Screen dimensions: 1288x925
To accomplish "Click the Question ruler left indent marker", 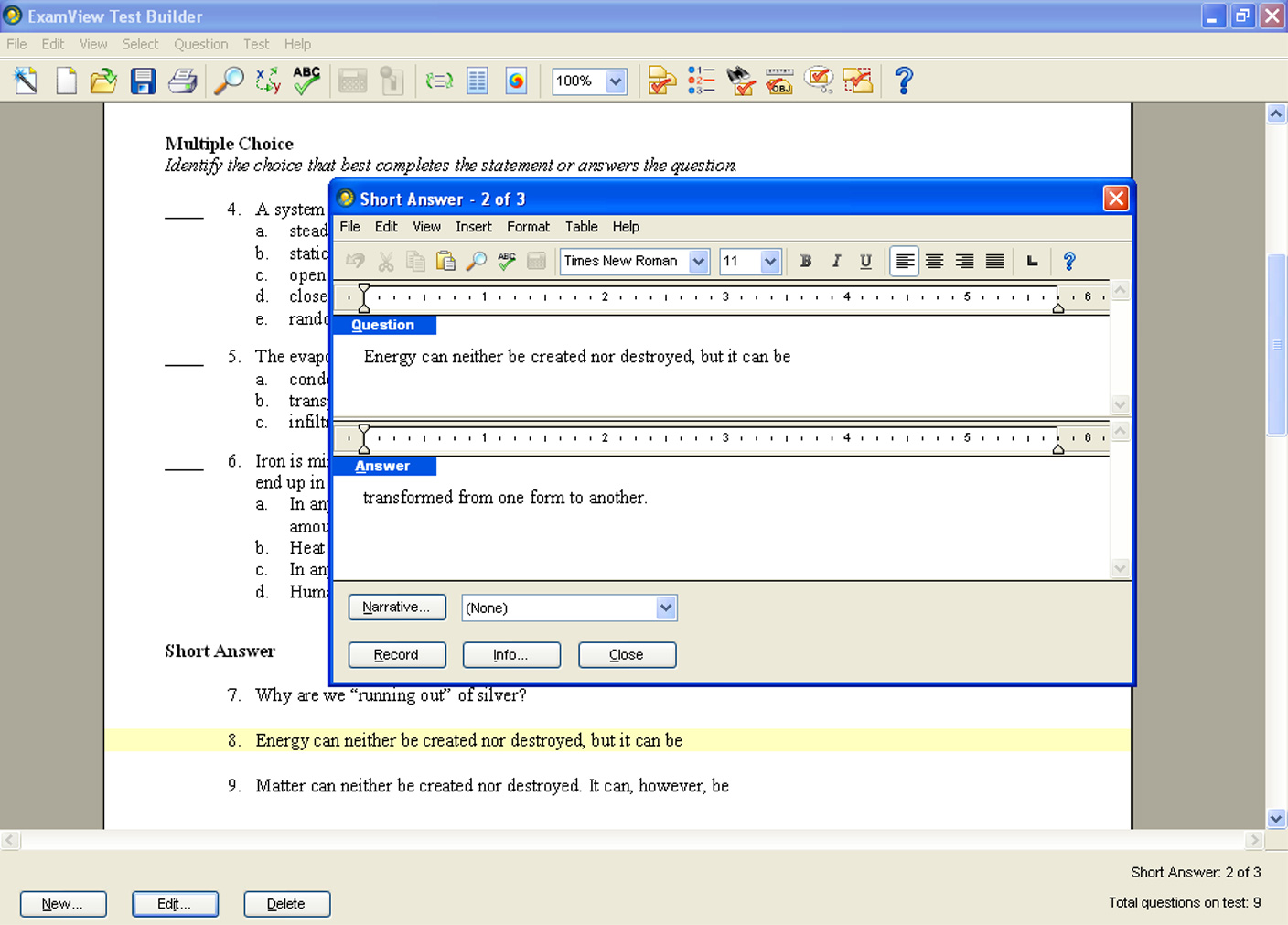I will pyautogui.click(x=364, y=298).
